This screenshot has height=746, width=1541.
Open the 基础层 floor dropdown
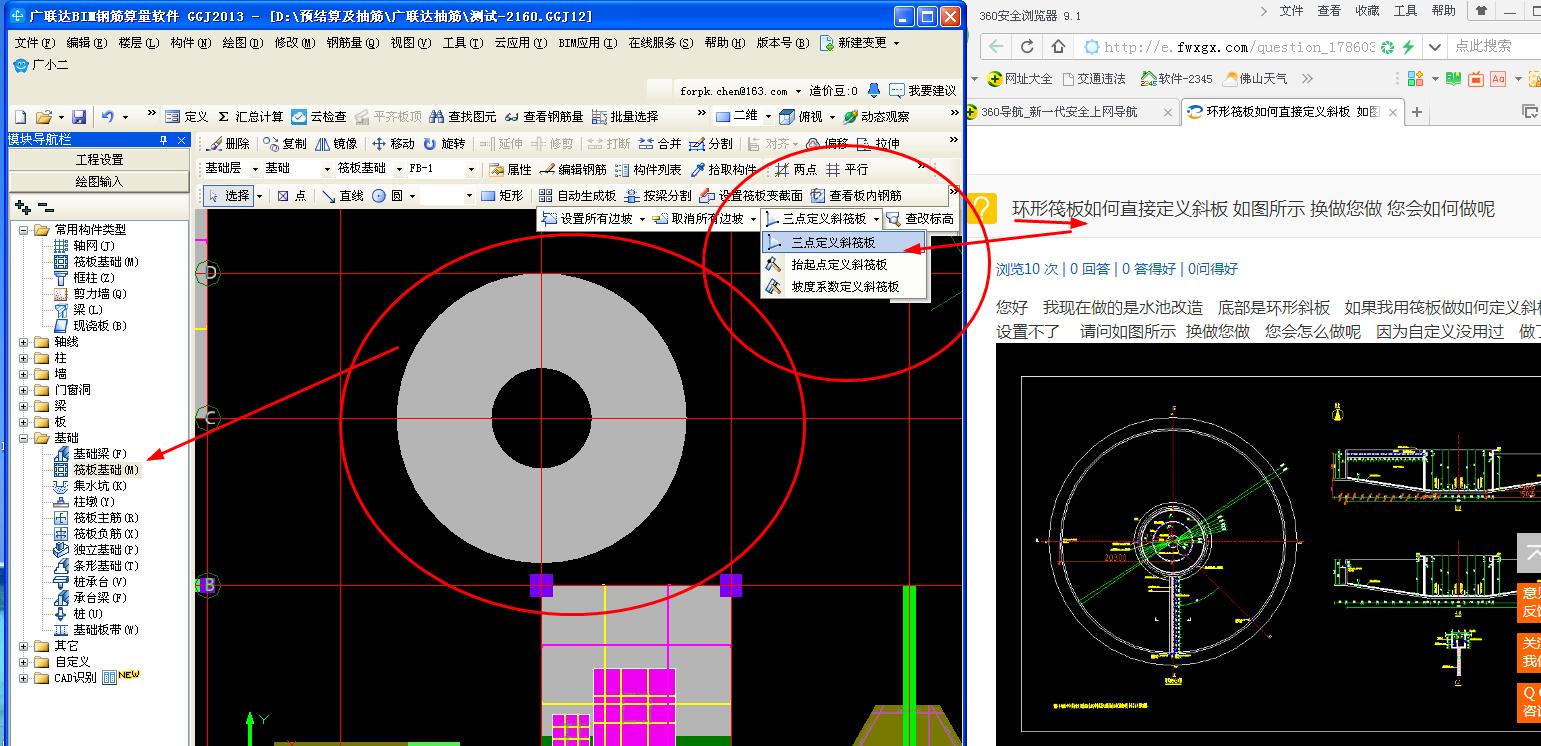255,170
